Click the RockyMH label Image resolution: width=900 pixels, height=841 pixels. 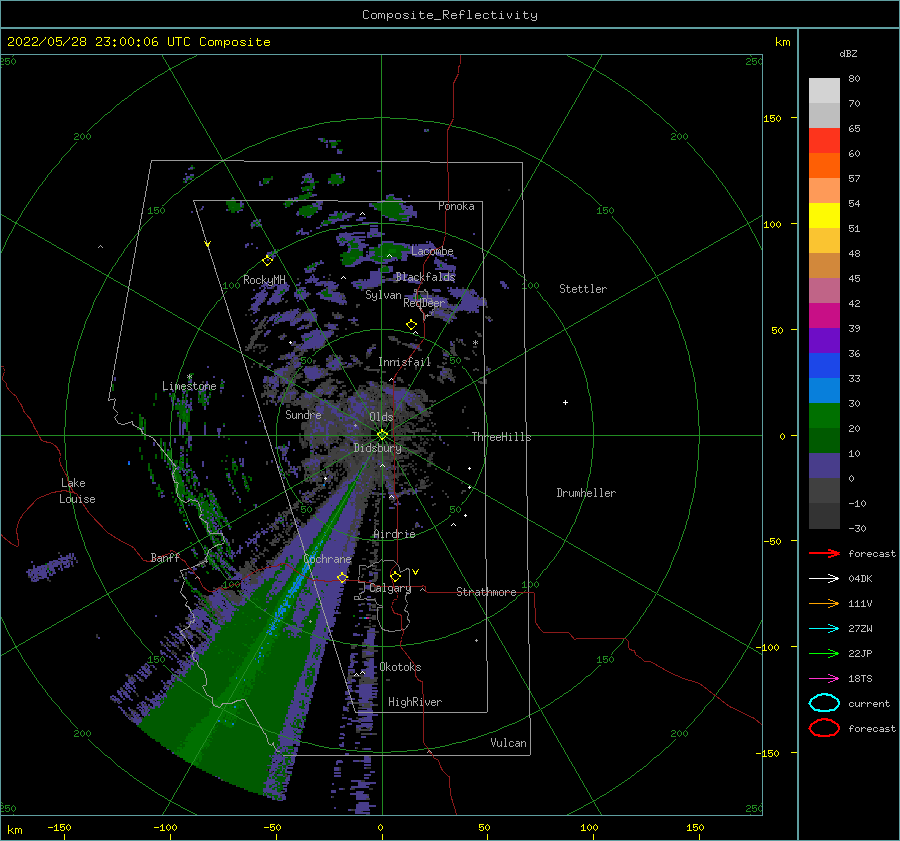point(264,280)
